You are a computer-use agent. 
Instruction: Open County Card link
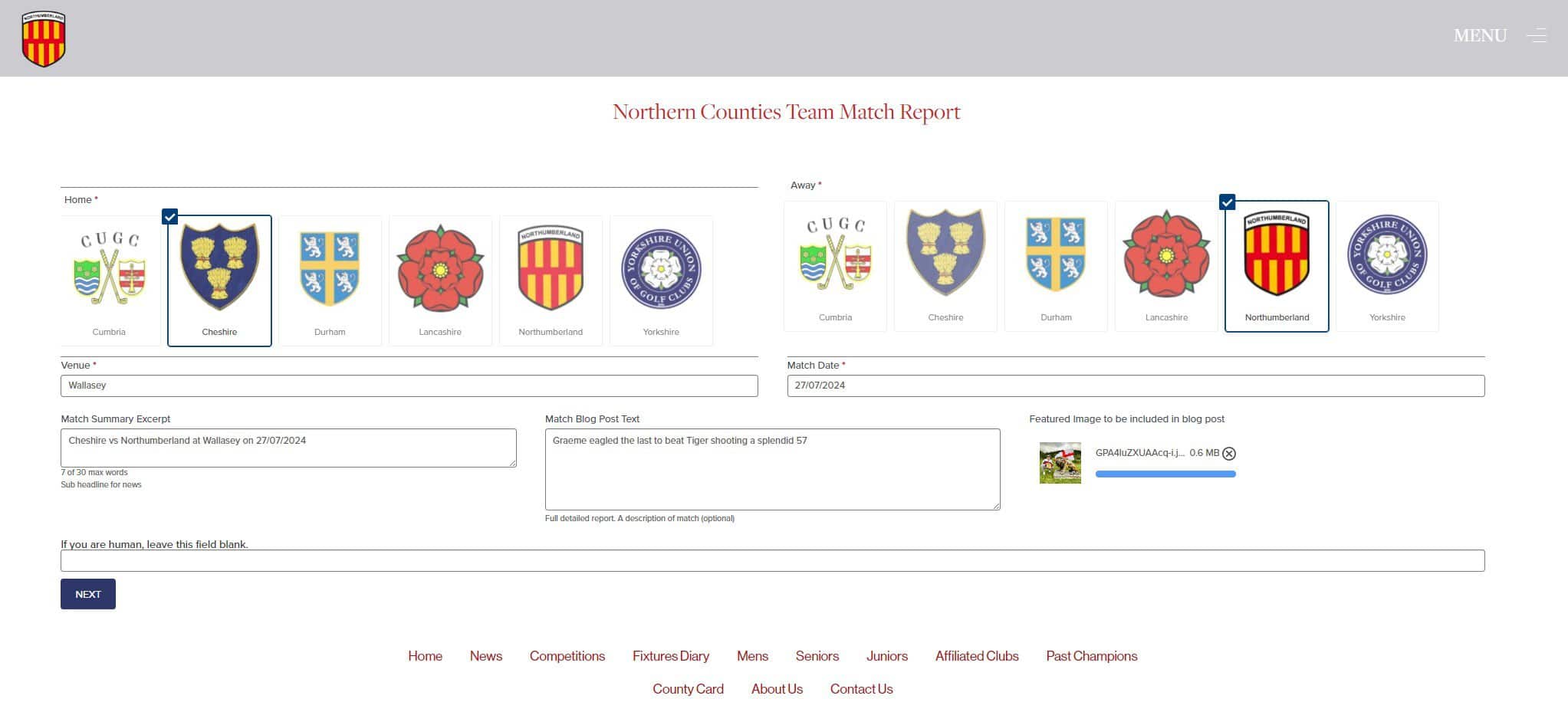point(688,689)
